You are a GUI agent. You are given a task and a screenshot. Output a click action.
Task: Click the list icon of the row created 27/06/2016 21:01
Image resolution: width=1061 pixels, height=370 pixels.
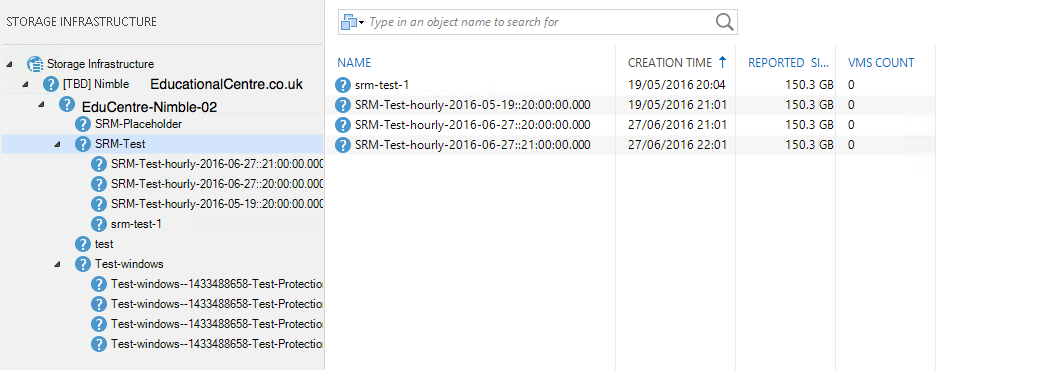(x=344, y=125)
